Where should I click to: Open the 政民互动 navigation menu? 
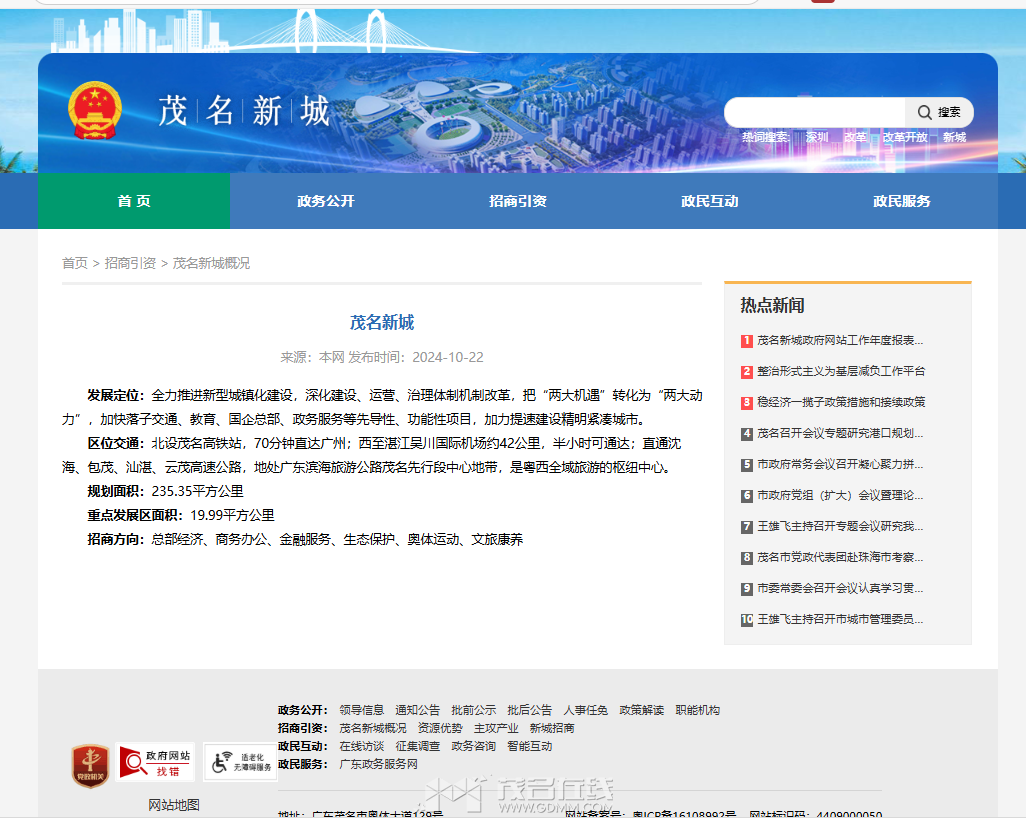(710, 201)
